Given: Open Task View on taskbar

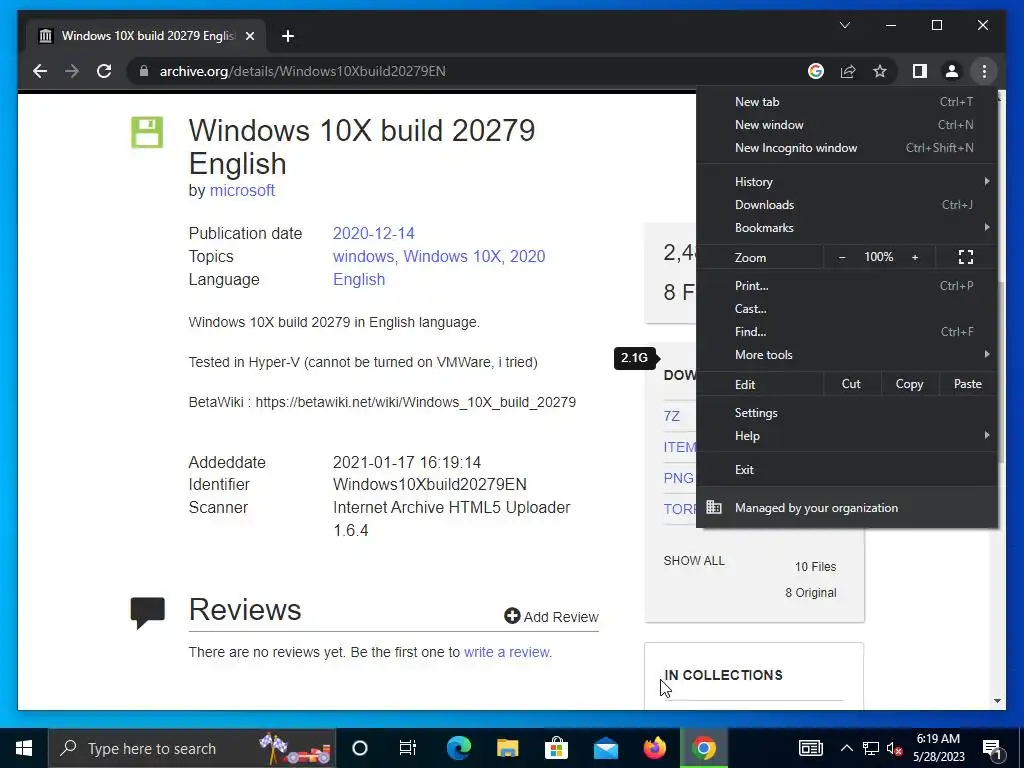Looking at the screenshot, I should pos(408,748).
